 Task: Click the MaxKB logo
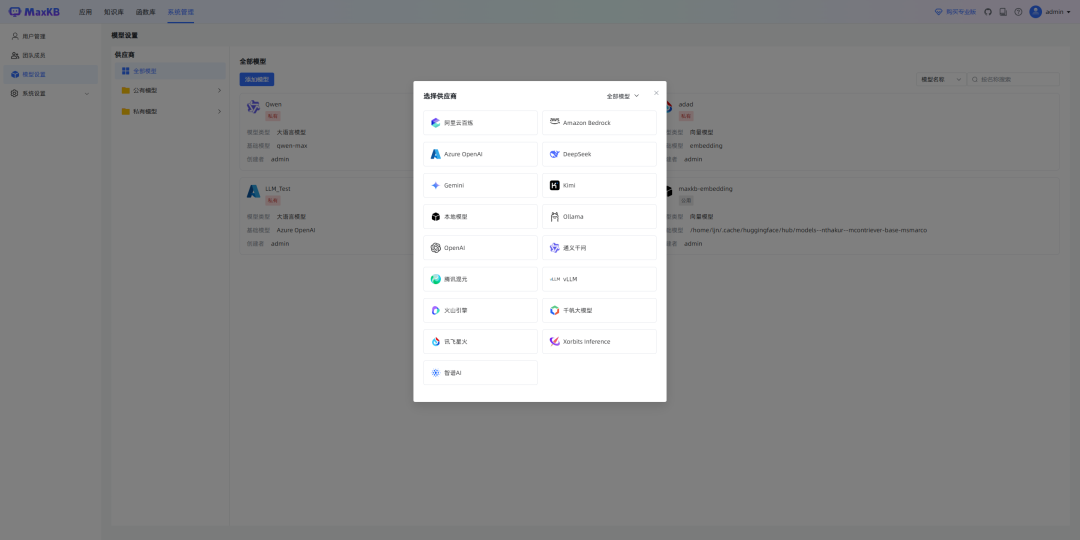[34, 12]
